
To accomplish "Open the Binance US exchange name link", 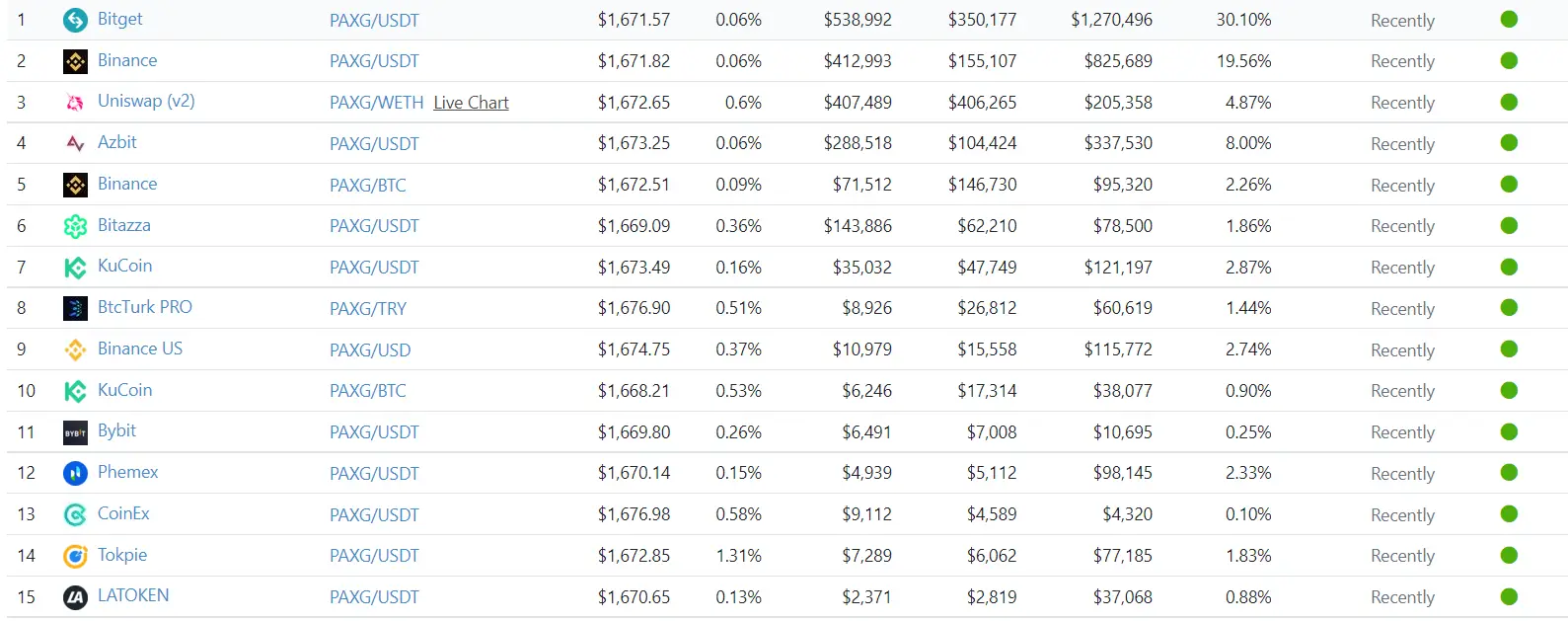I will (140, 349).
